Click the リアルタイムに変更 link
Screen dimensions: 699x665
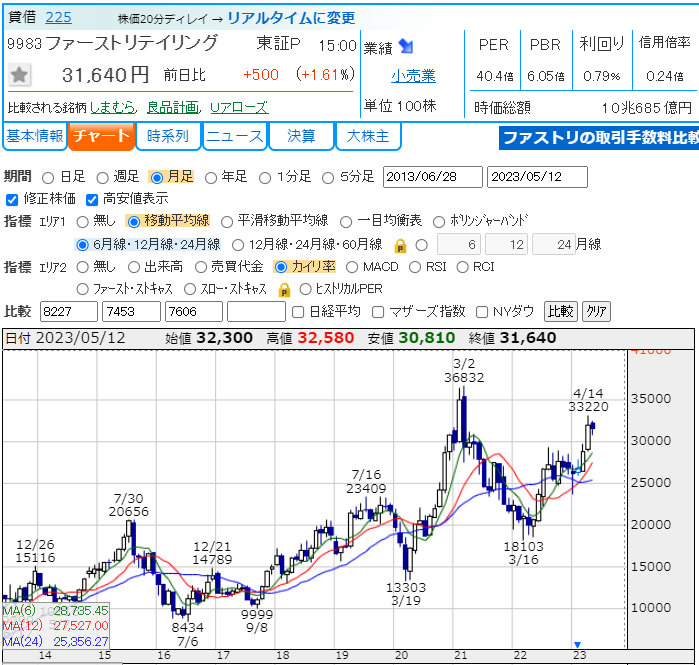291,18
